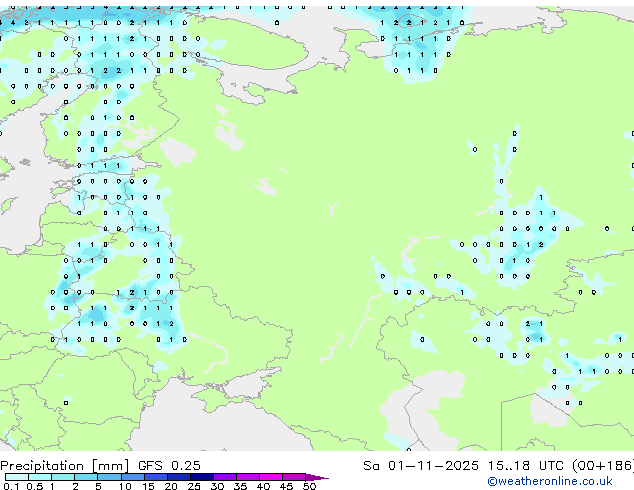Screen dimensions: 634x490
Task: Click the '10' legend scale label
Action: [125, 486]
